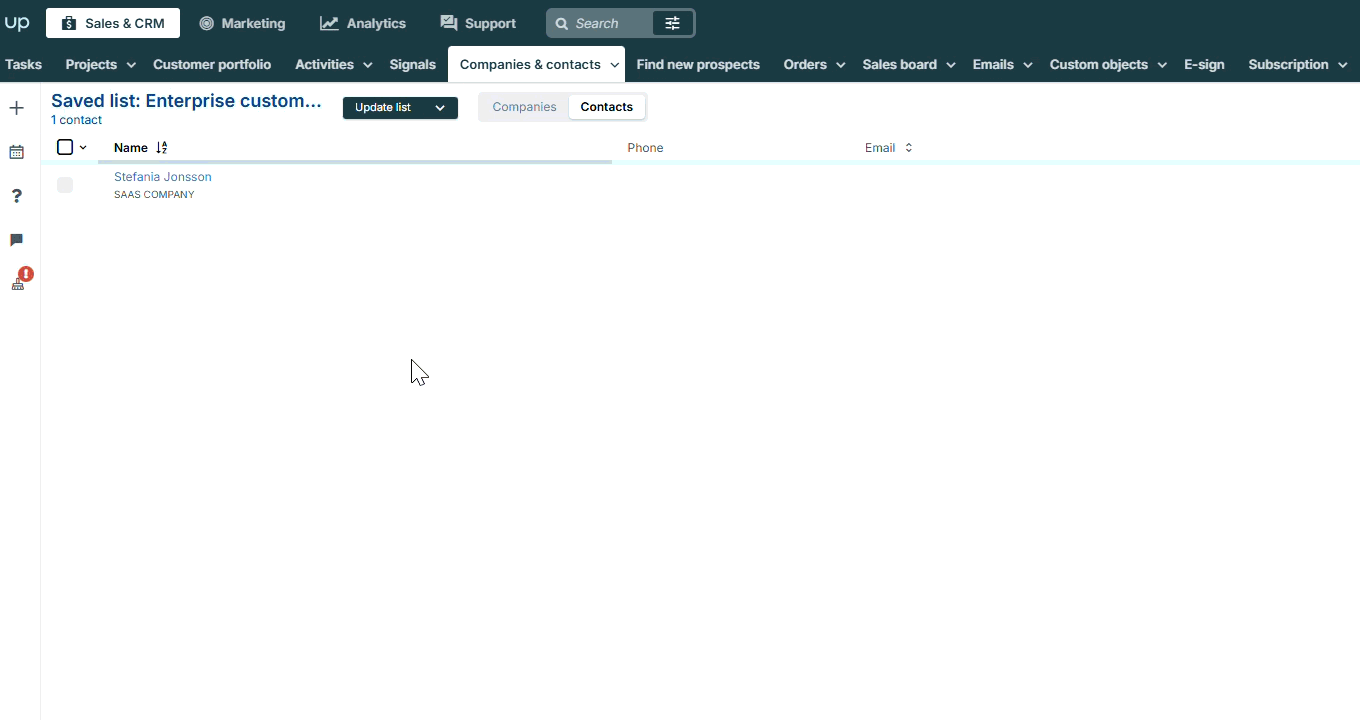Switch to the Sales & CRM section
The image size is (1360, 720).
point(113,23)
